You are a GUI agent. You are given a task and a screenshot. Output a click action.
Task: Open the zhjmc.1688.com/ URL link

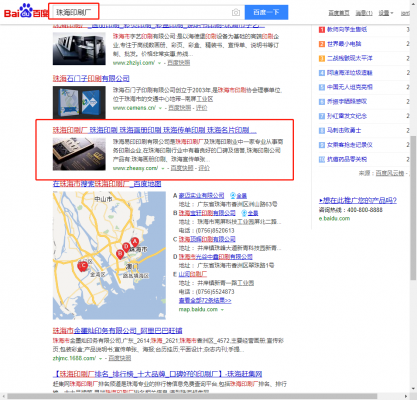pos(74,358)
